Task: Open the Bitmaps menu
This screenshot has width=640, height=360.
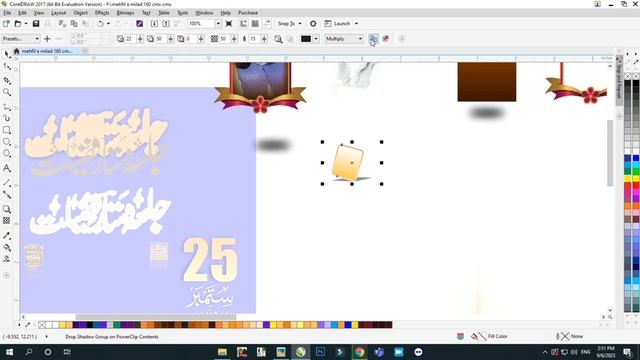Action: point(125,13)
